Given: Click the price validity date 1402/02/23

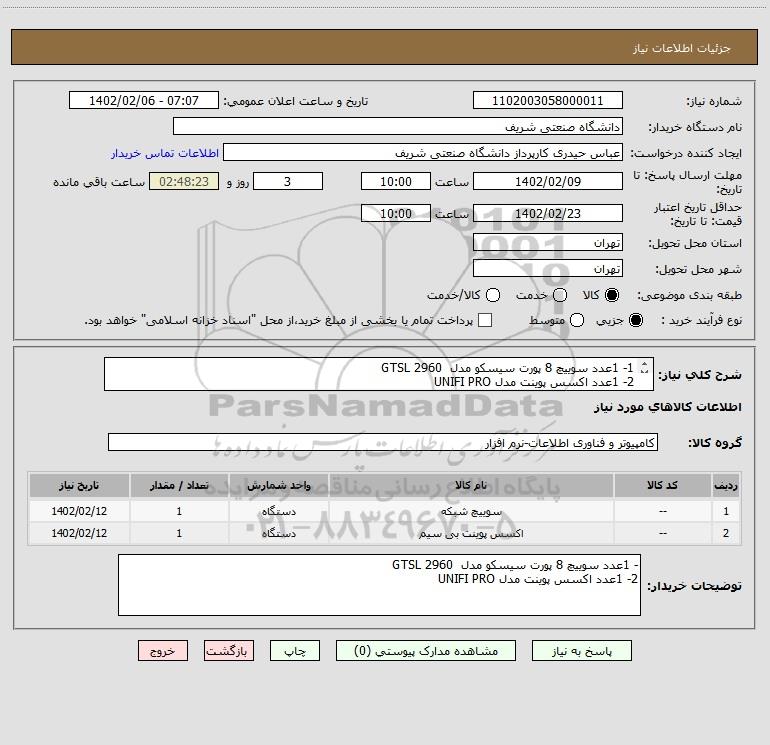Looking at the screenshot, I should click(x=548, y=213).
